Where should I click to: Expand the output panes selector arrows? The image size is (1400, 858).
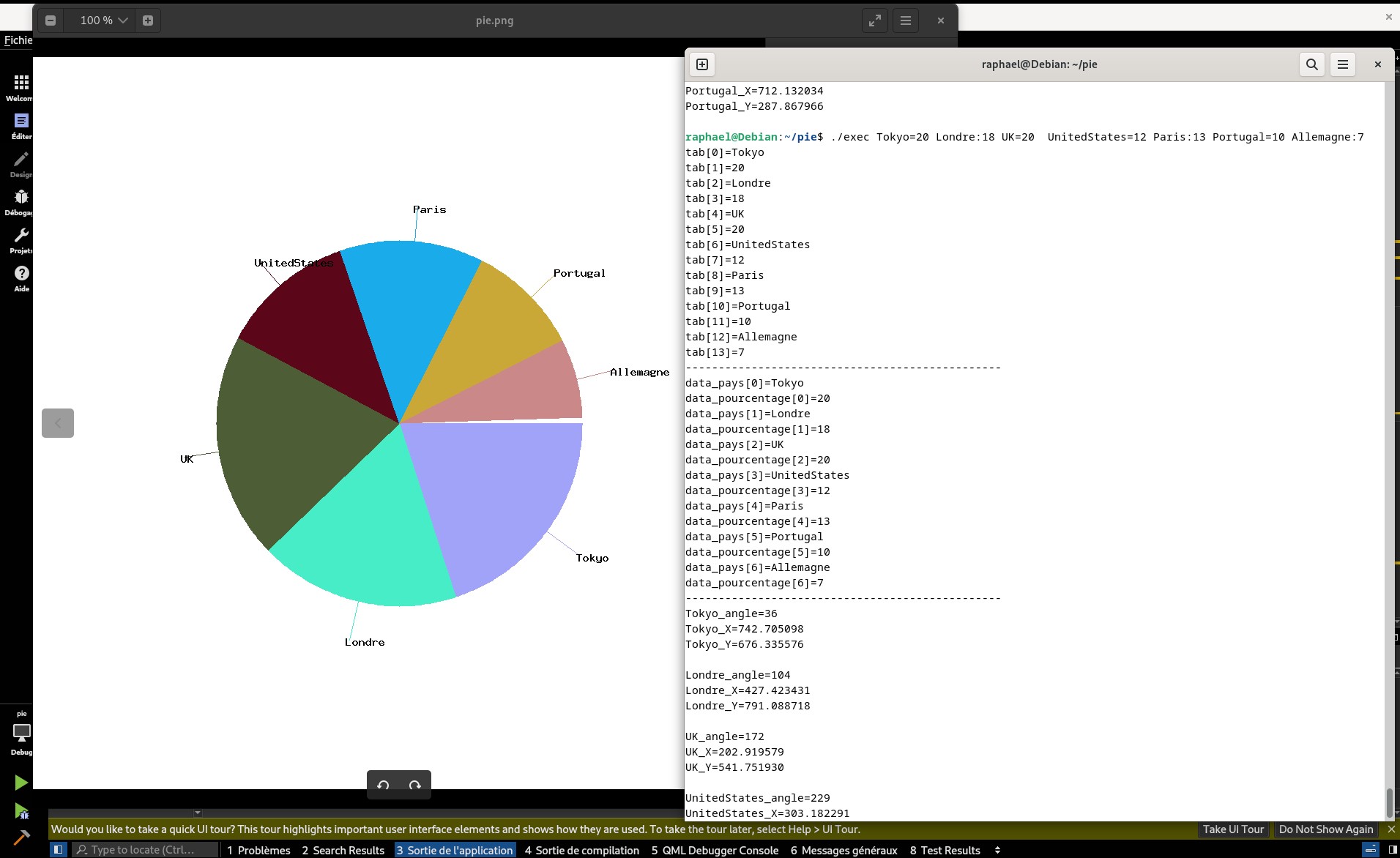click(x=997, y=850)
